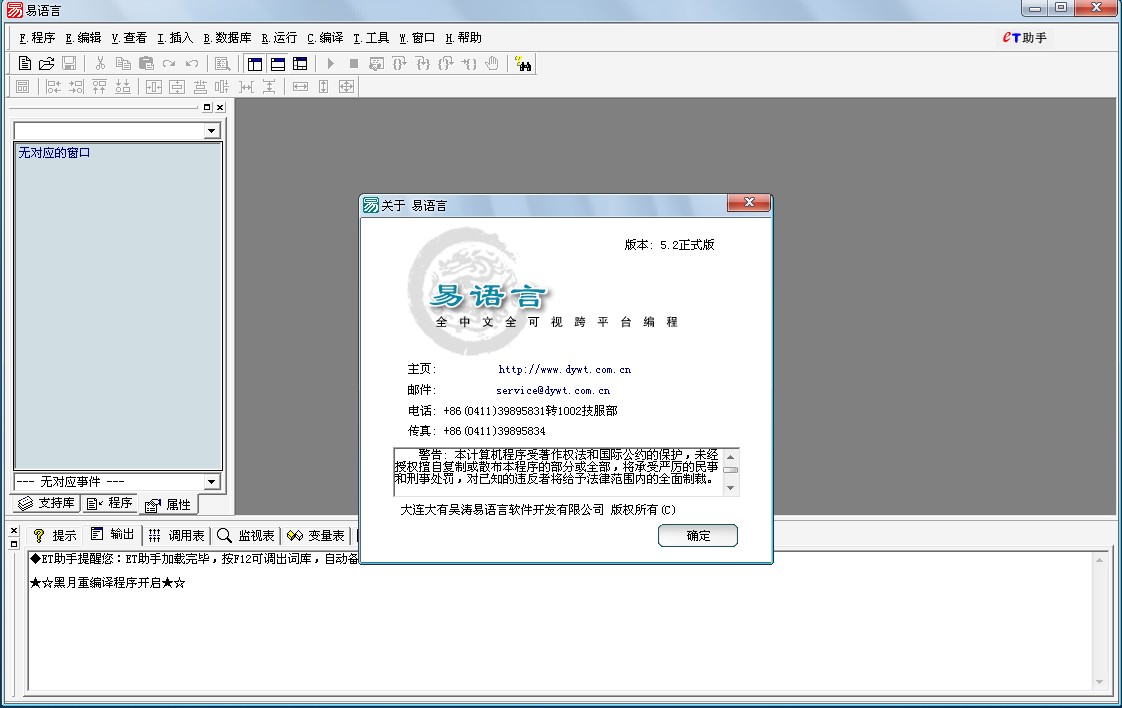
Task: Click the Open folder toolbar icon
Action: pos(47,64)
